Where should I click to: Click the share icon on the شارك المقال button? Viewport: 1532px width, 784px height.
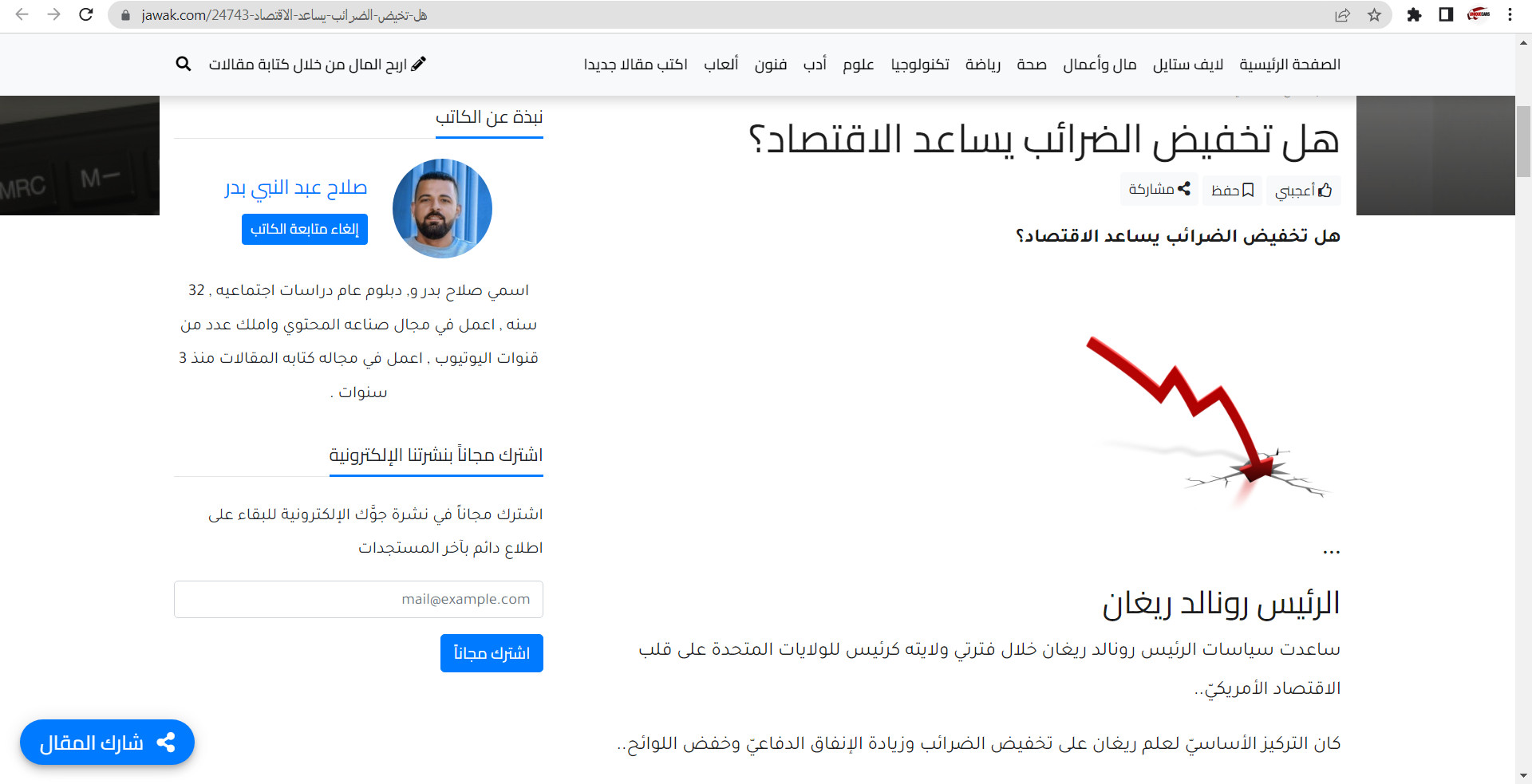[166, 742]
